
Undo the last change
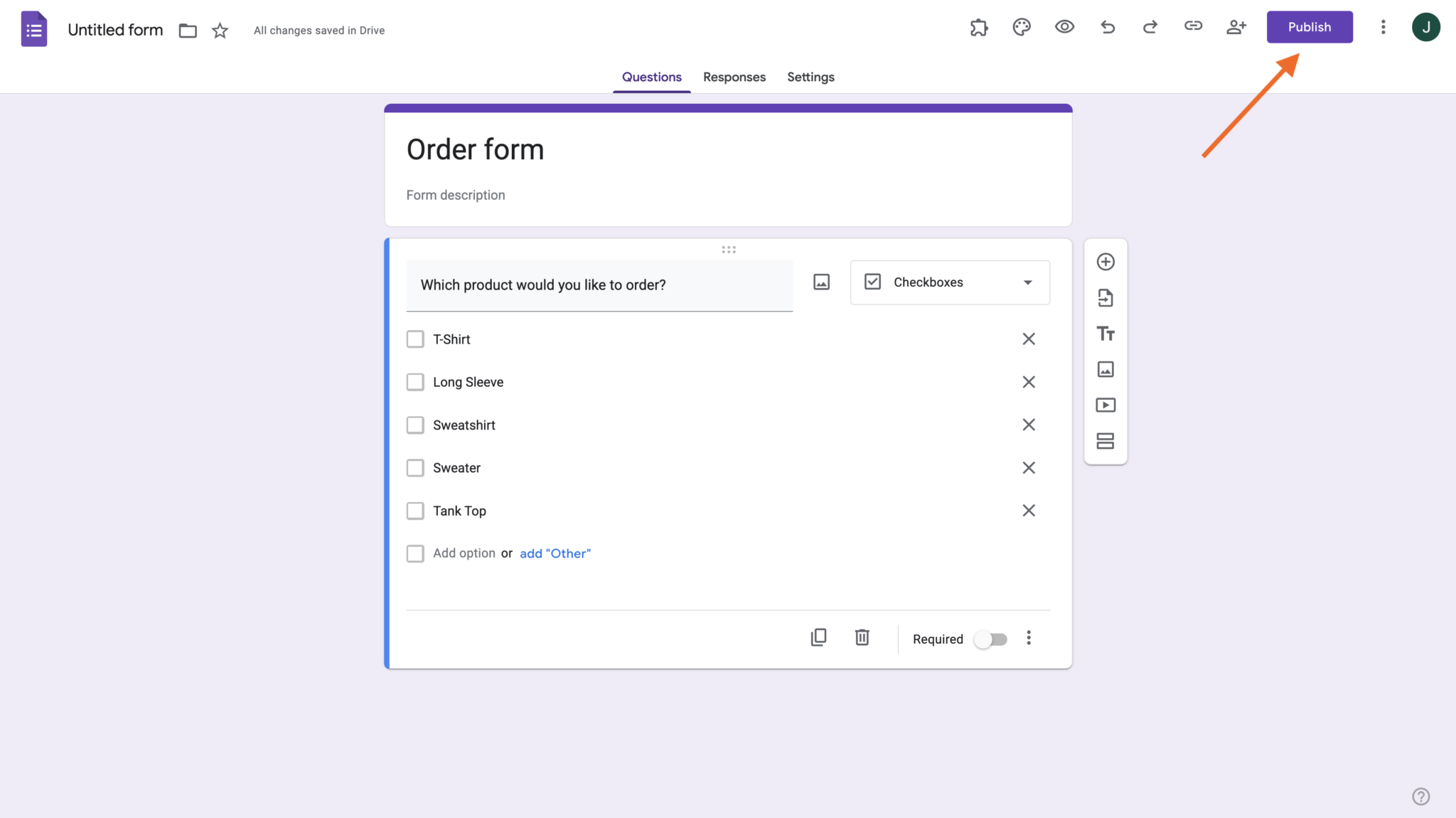1107,26
